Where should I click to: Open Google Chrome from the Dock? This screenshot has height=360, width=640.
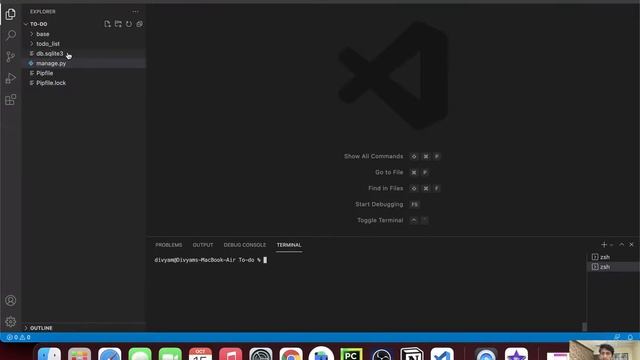coord(291,354)
